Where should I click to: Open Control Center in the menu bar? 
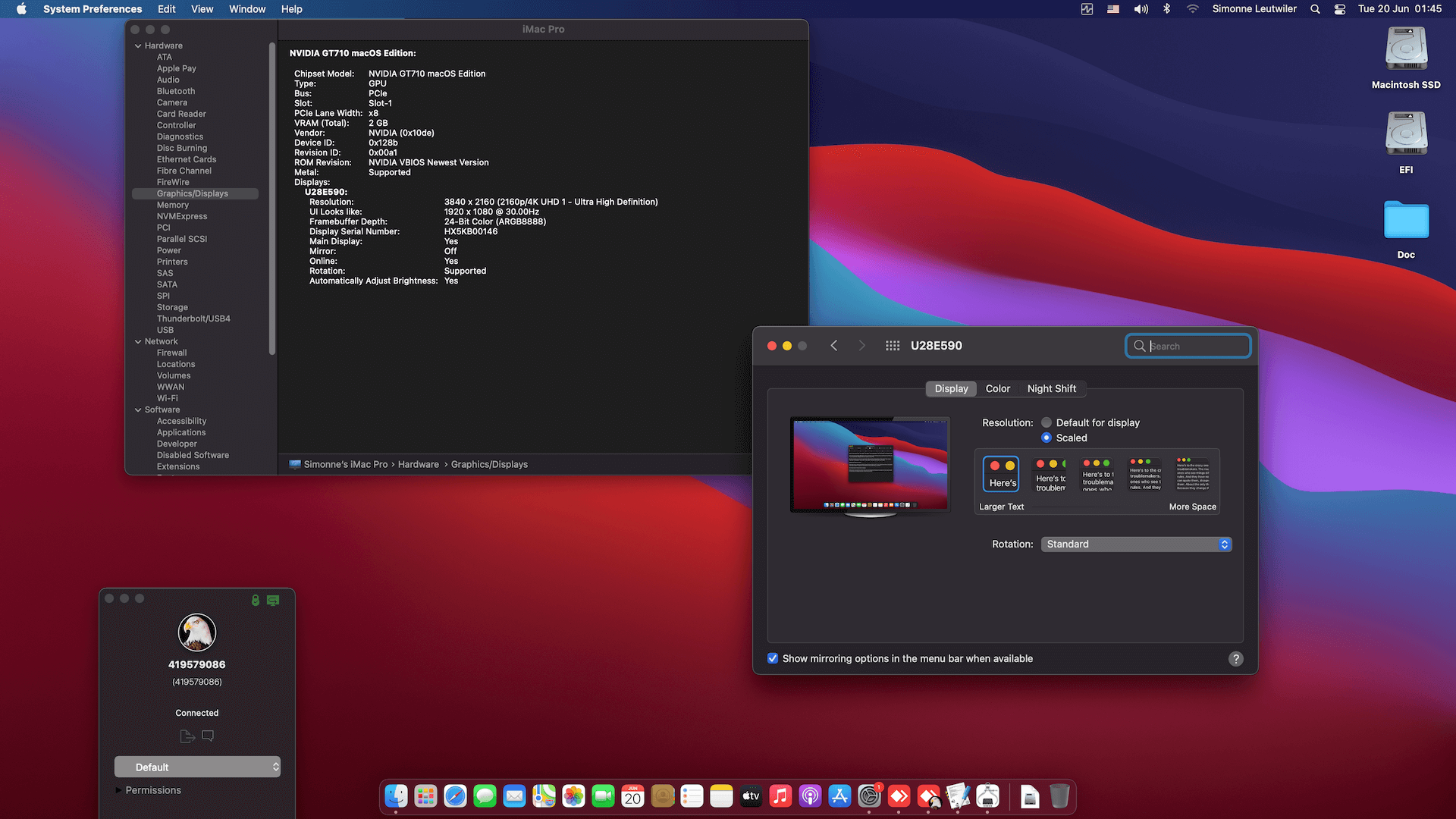coord(1340,9)
